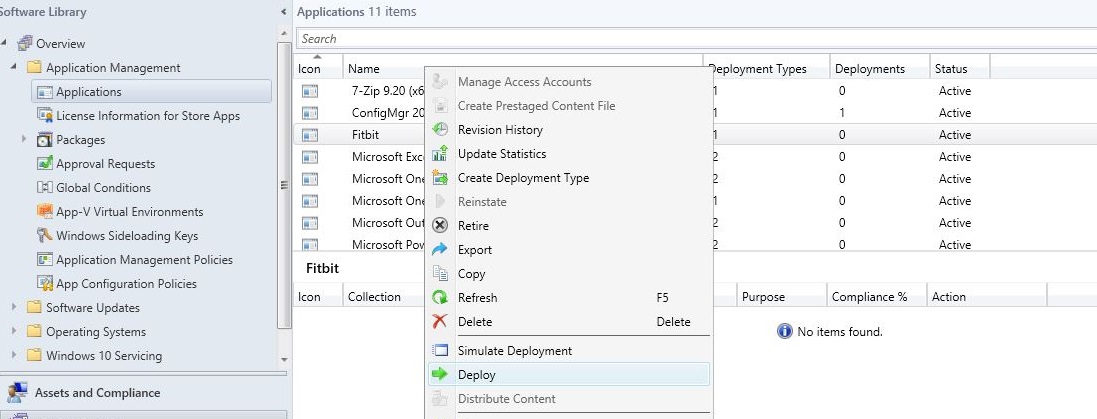Click the Operating Systems folder icon
The height and width of the screenshot is (419, 1097).
(x=34, y=332)
